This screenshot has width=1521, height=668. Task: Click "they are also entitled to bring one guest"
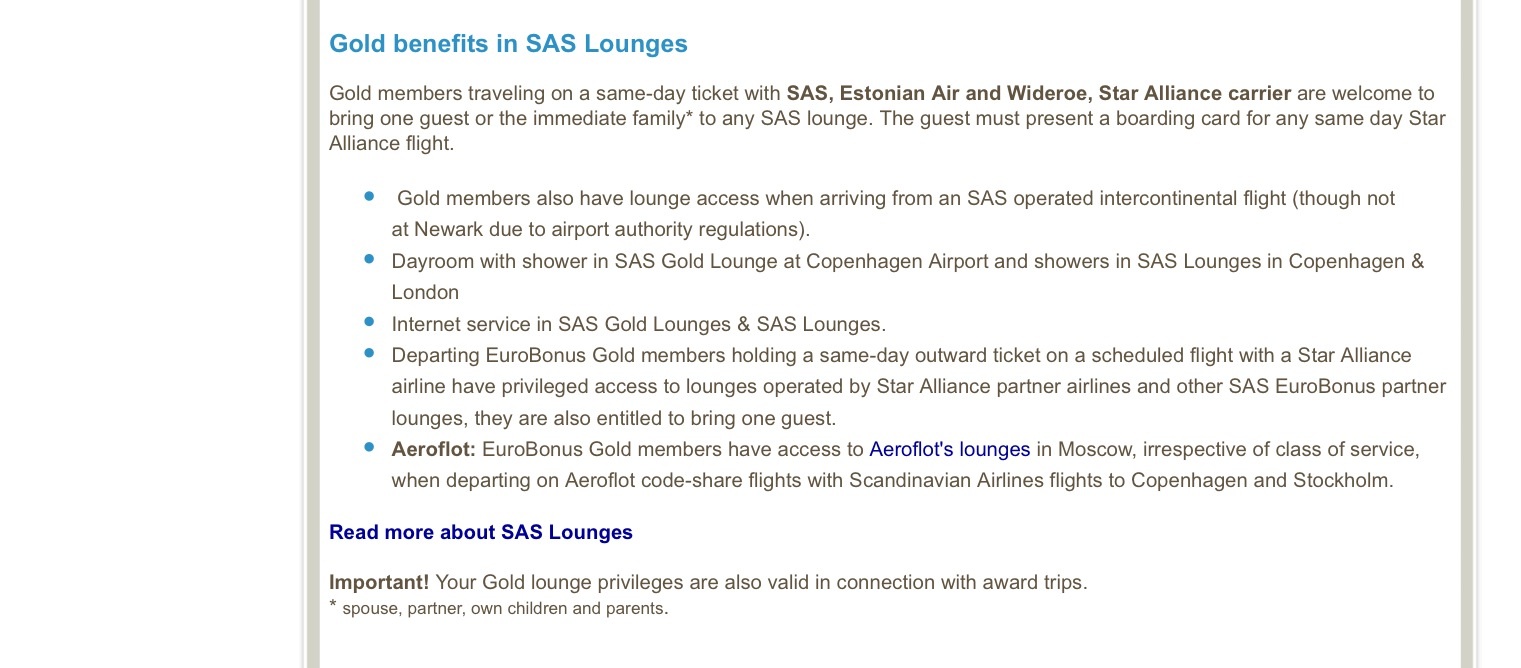tap(655, 418)
